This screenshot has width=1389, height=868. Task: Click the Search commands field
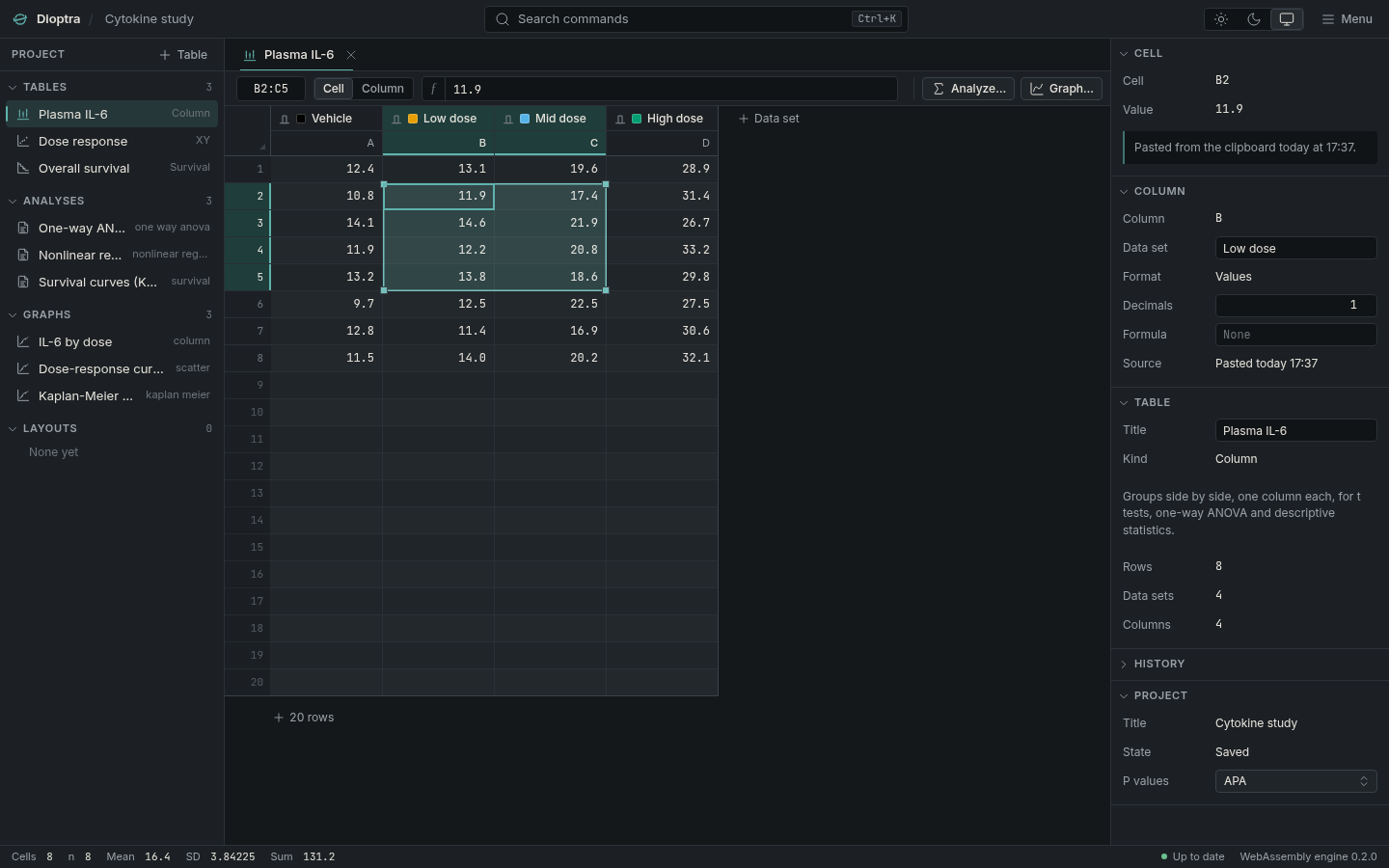coord(695,19)
